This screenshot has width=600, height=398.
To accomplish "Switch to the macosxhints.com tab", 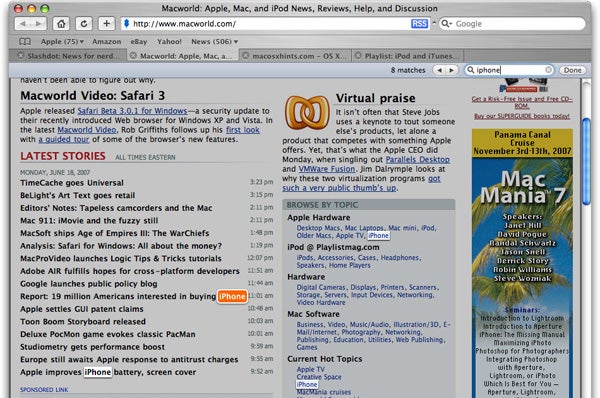I will point(295,56).
